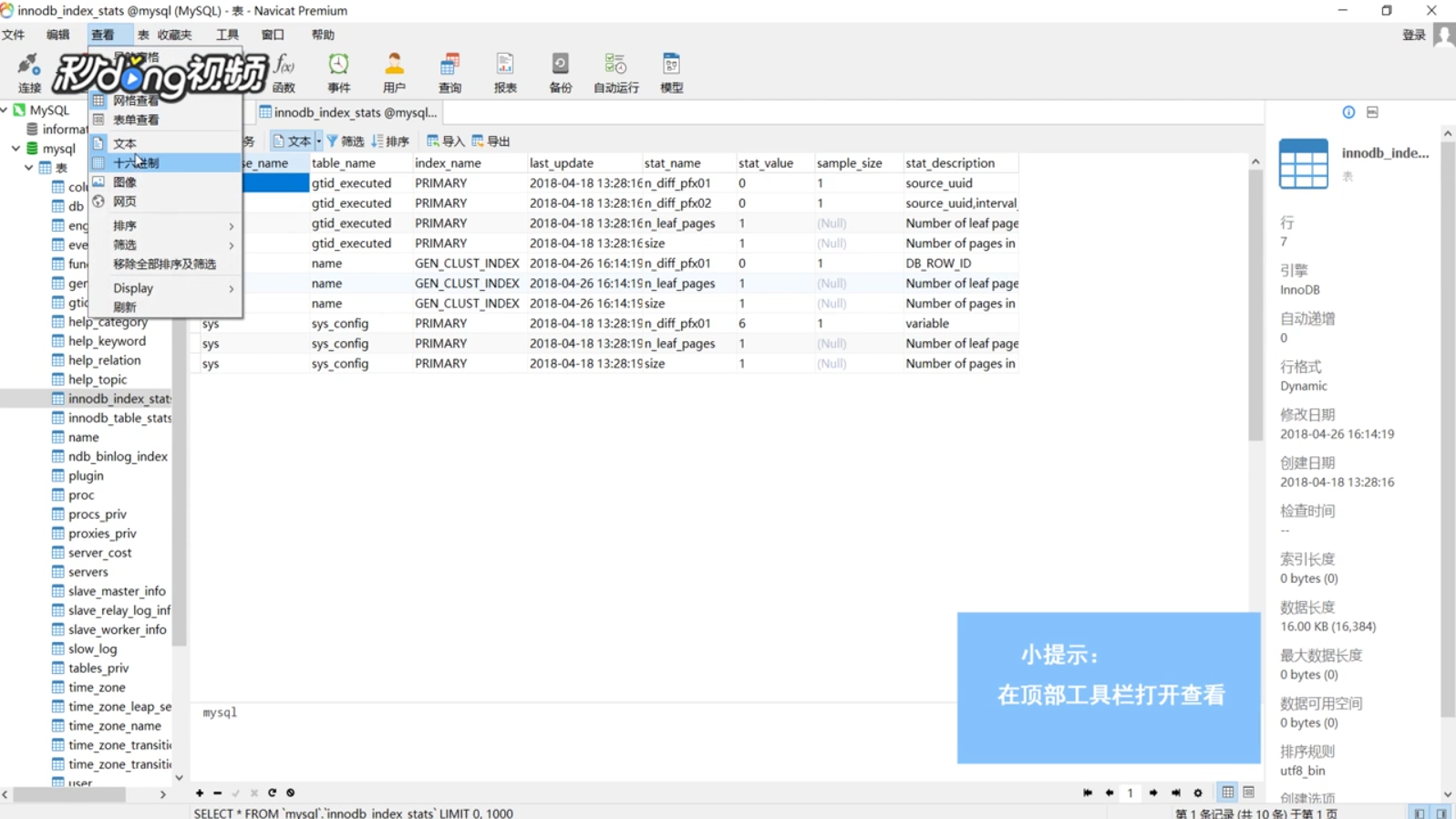Collapse the 表 (tables) node
1456x819 pixels.
click(x=28, y=168)
